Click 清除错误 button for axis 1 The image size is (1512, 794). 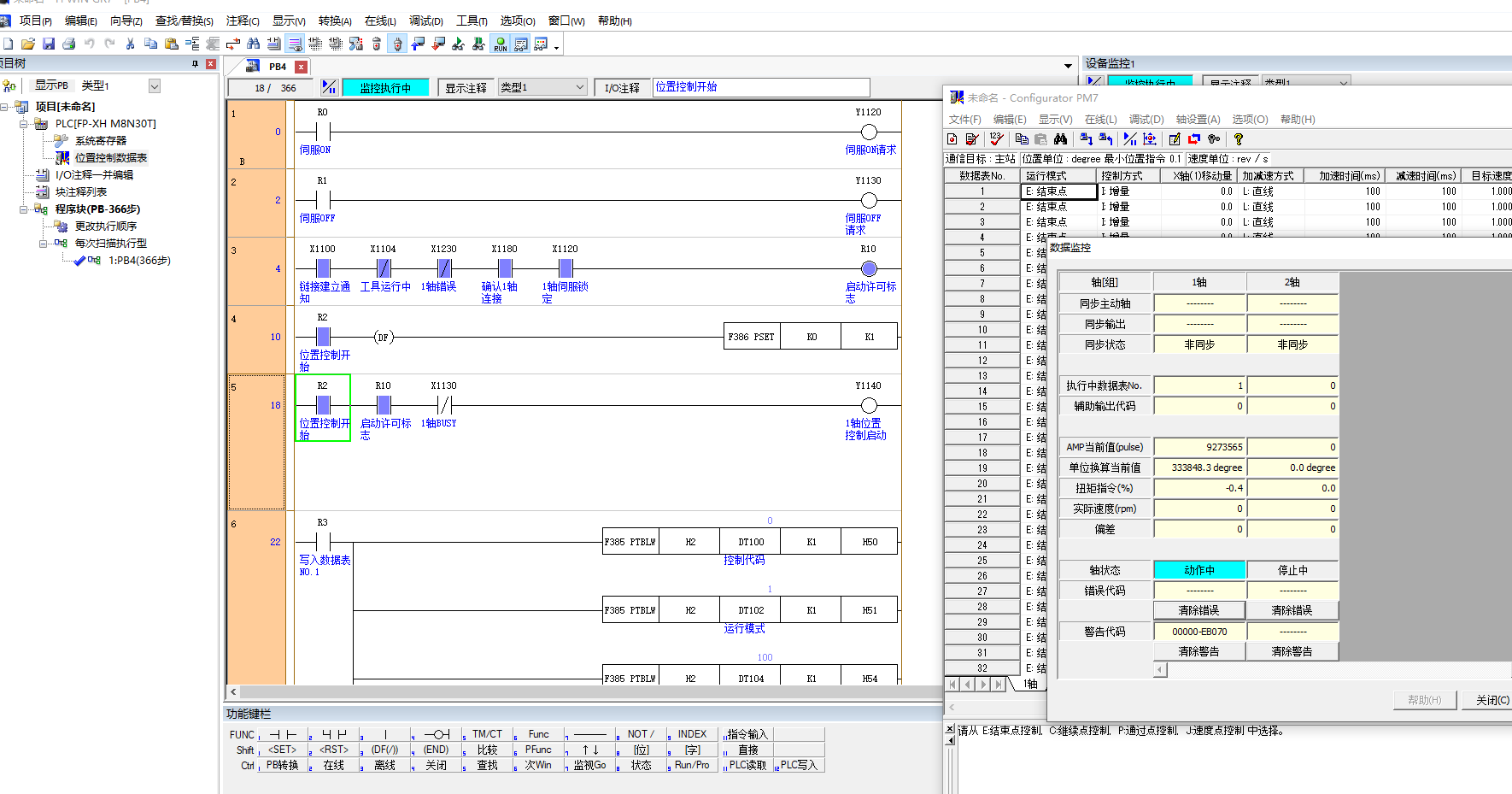pos(1198,610)
